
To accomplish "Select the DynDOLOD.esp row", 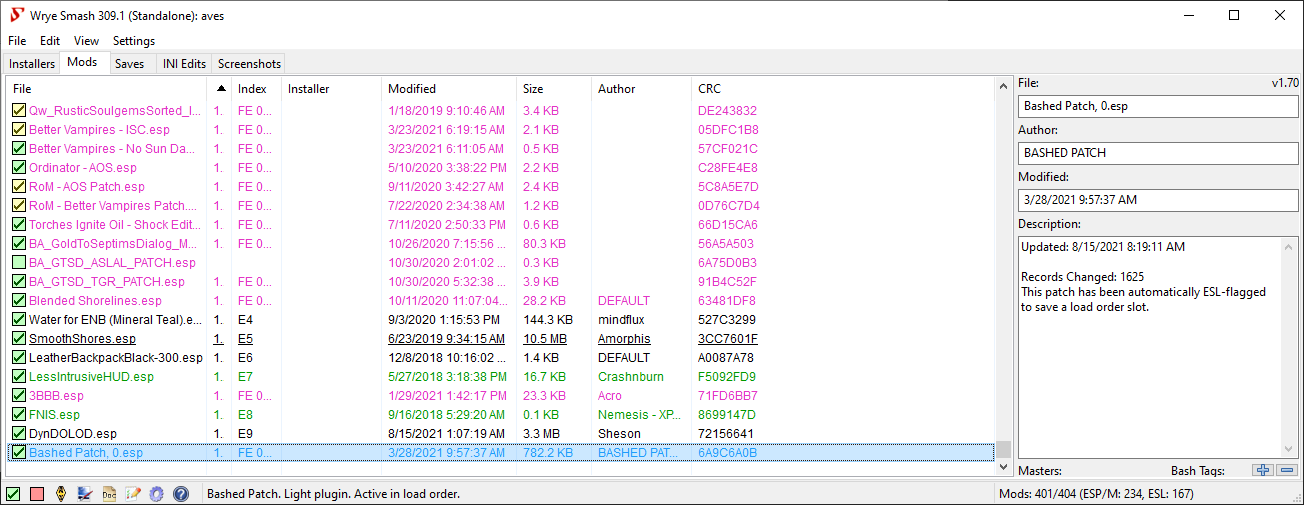I will tap(502, 434).
